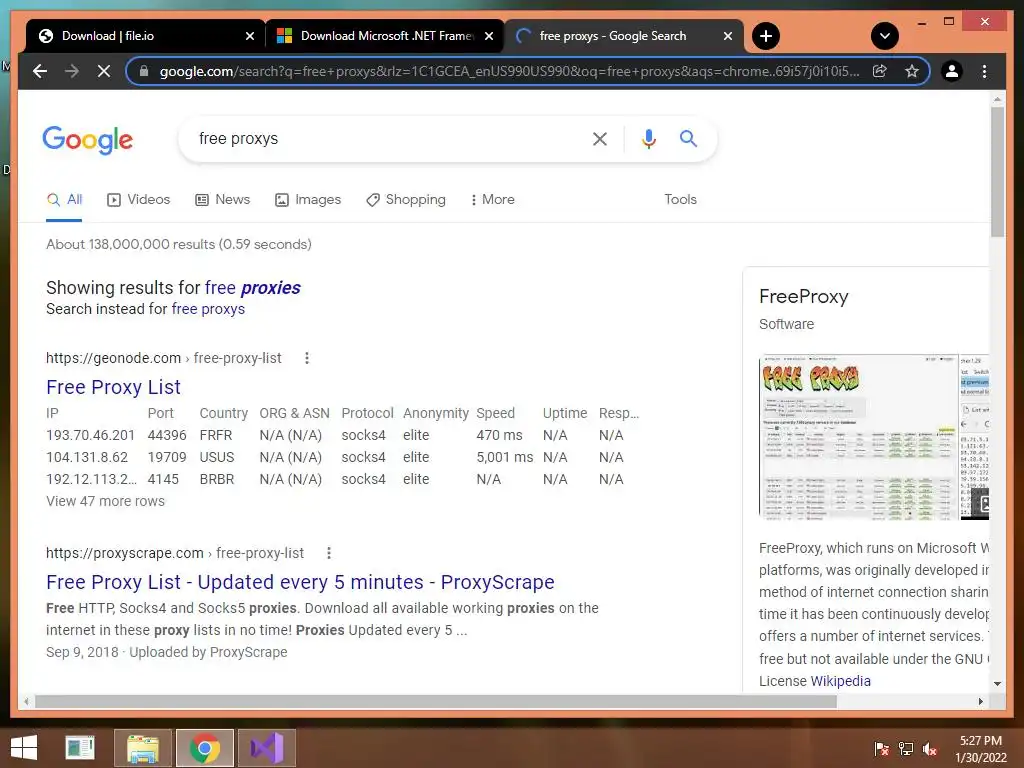Screen dimensions: 1024x768
Task: Stop page loading with the X button
Action: coord(104,71)
